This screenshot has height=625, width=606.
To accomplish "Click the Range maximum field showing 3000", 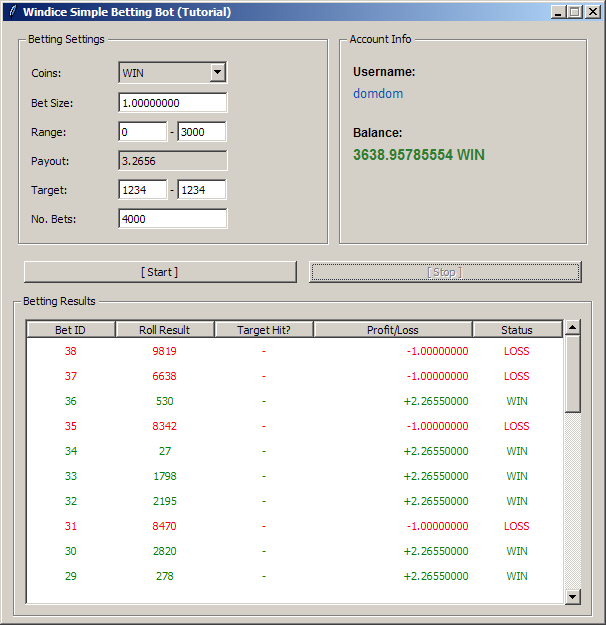I will [x=202, y=132].
